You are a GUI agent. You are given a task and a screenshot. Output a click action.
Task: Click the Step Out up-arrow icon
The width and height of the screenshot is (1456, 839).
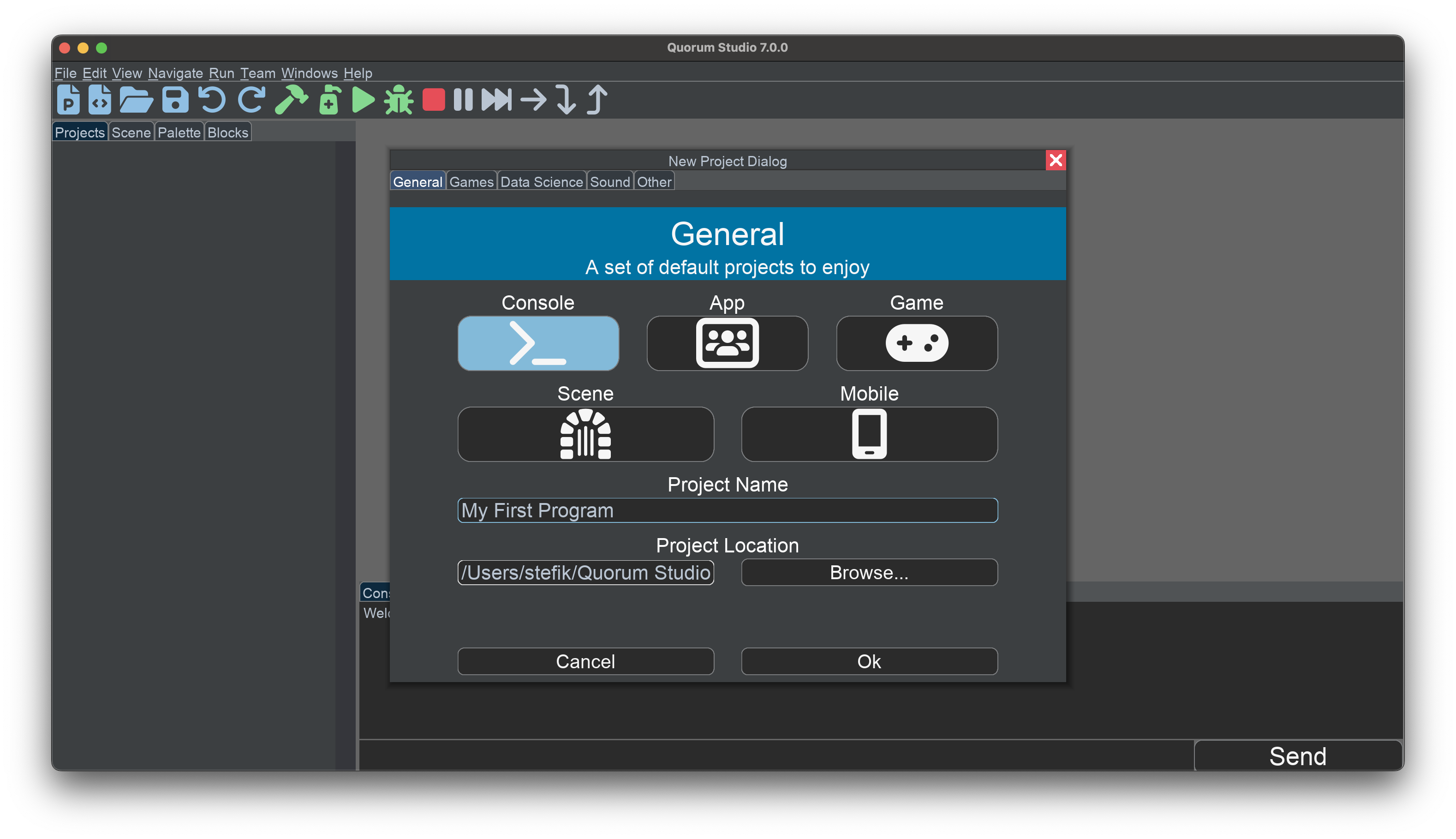(597, 100)
